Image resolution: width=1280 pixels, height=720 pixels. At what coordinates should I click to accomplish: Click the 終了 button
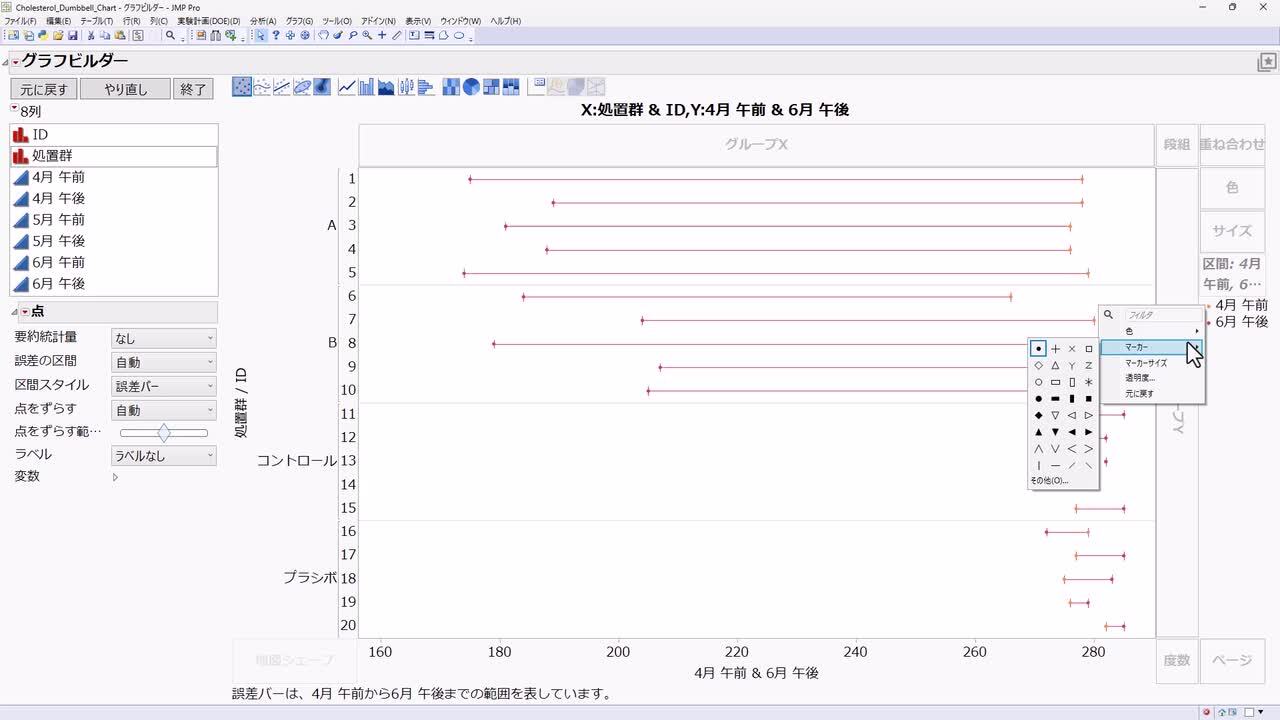pos(193,89)
